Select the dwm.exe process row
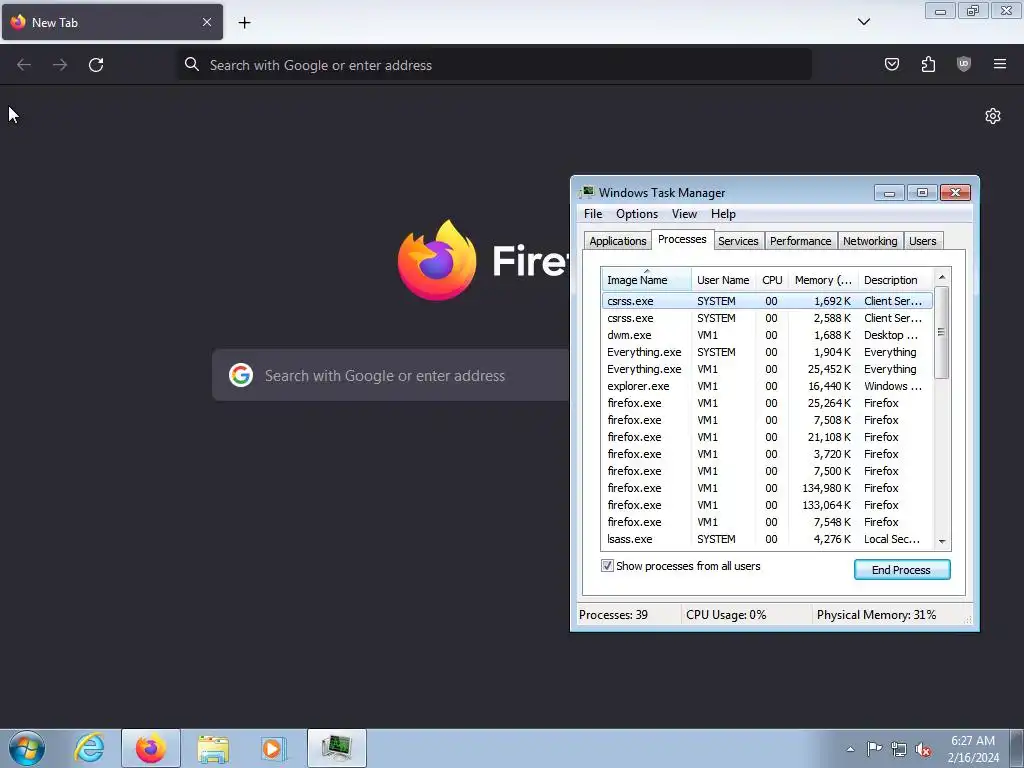Screen dimensions: 1024x768 (x=767, y=335)
